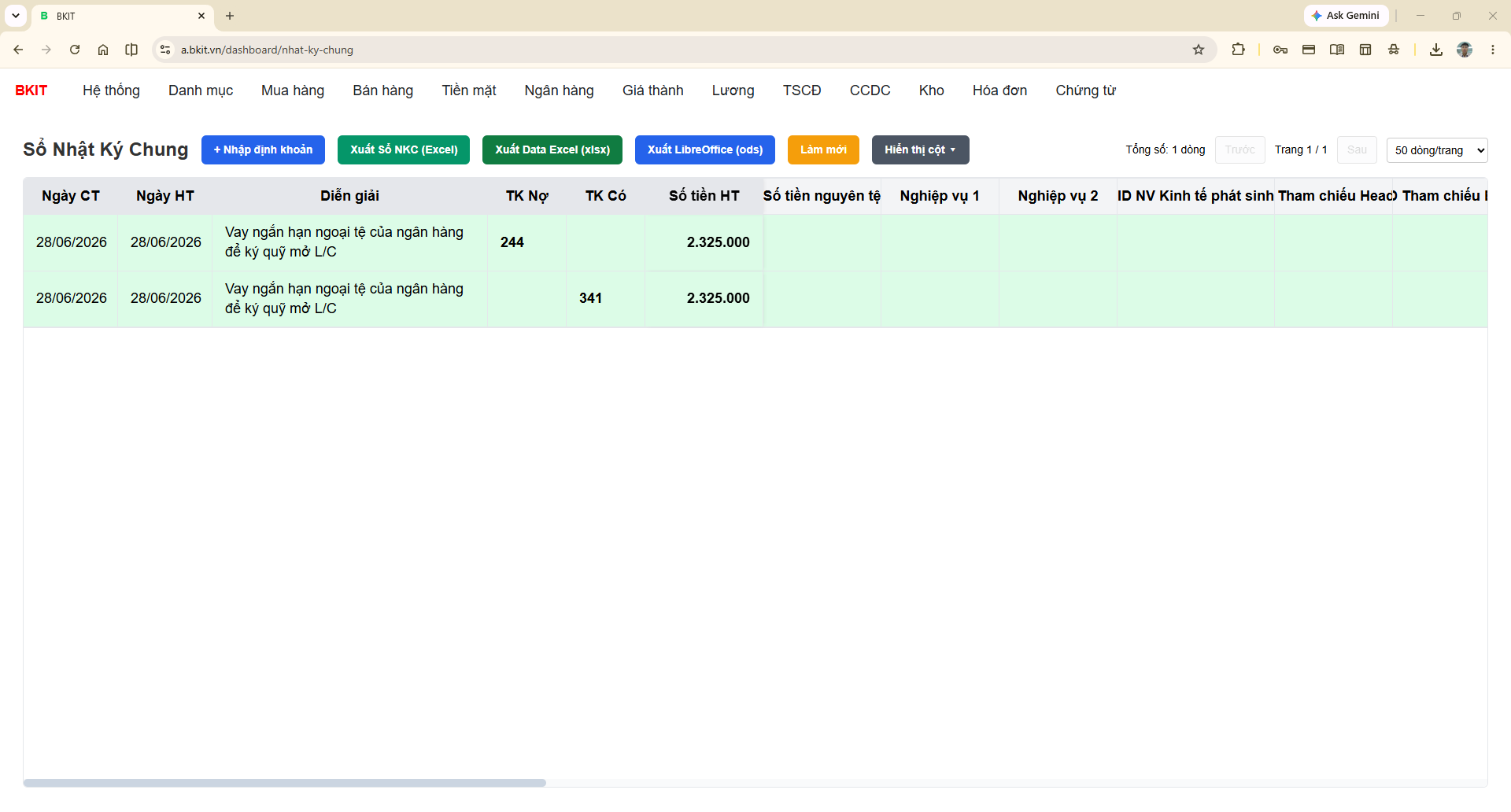Bookmark this page with star icon
The height and width of the screenshot is (812, 1511).
pos(1199,50)
